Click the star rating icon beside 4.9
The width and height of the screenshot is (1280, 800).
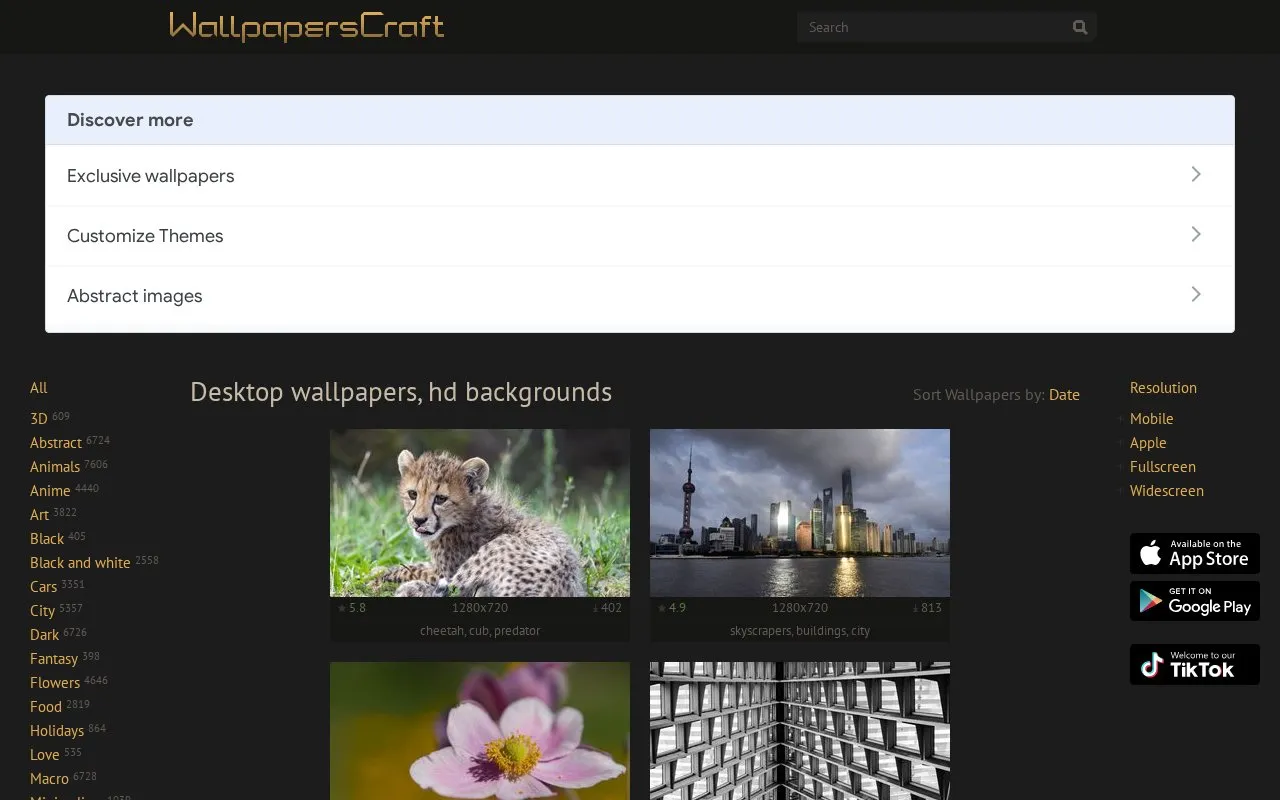click(x=662, y=608)
